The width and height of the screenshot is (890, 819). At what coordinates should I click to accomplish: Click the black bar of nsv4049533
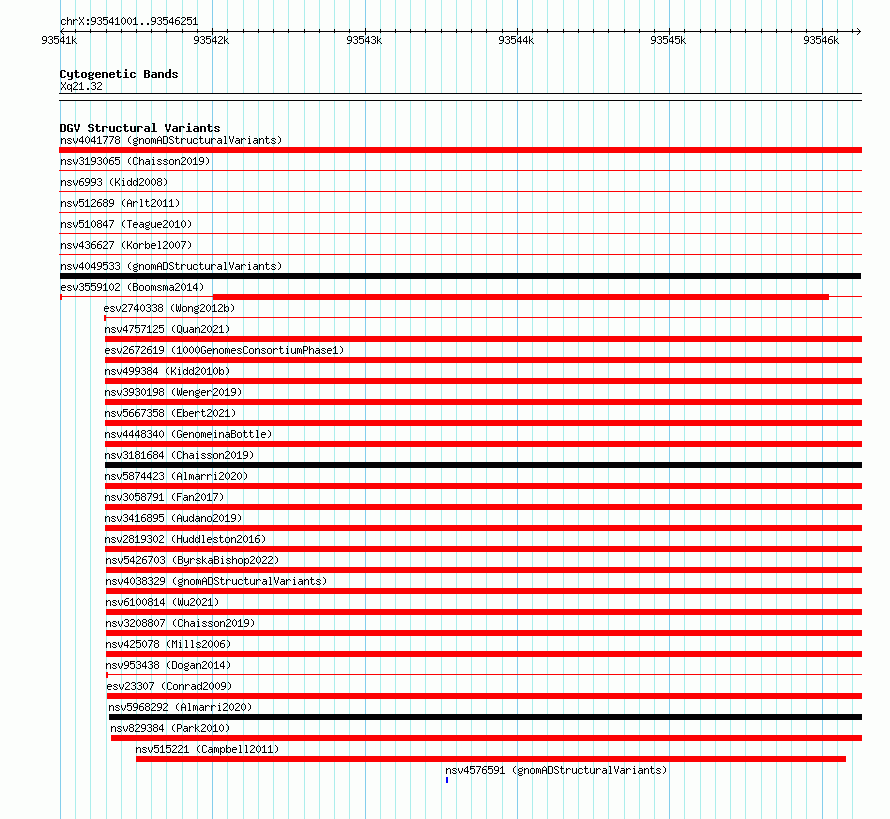coord(460,276)
